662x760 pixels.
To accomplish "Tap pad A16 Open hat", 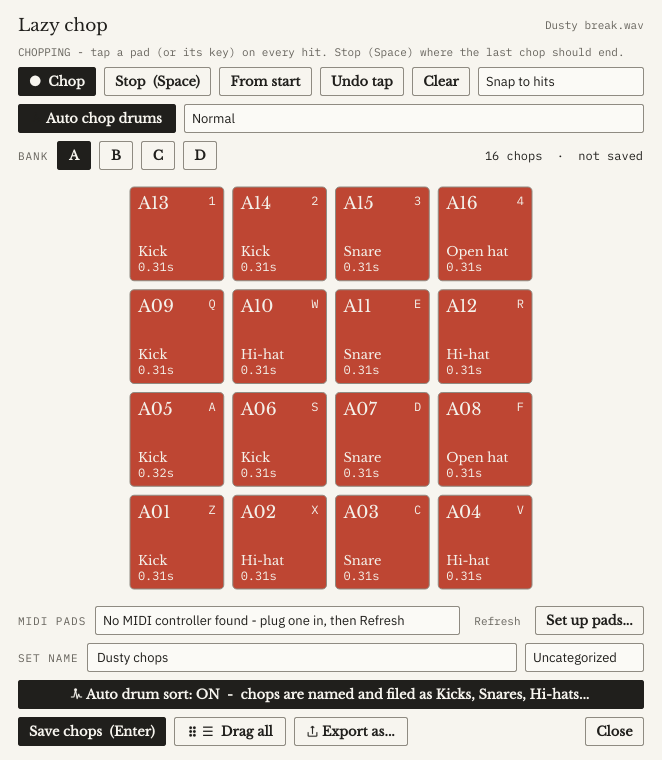I will [485, 234].
